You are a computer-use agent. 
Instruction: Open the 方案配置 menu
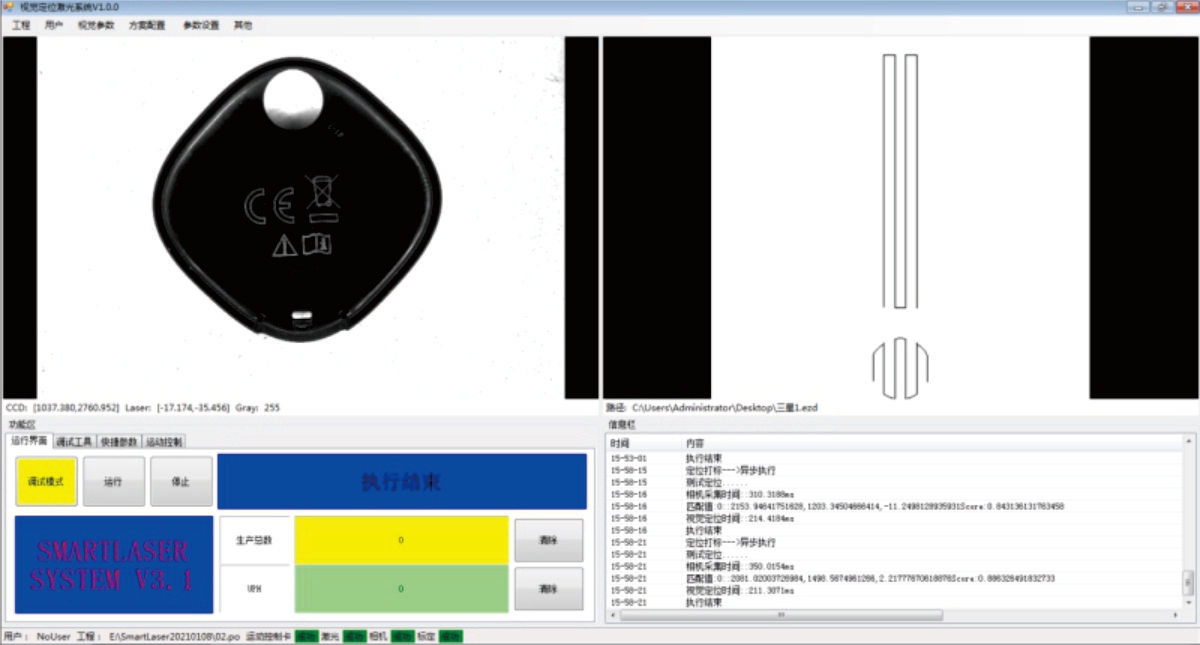pyautogui.click(x=147, y=25)
